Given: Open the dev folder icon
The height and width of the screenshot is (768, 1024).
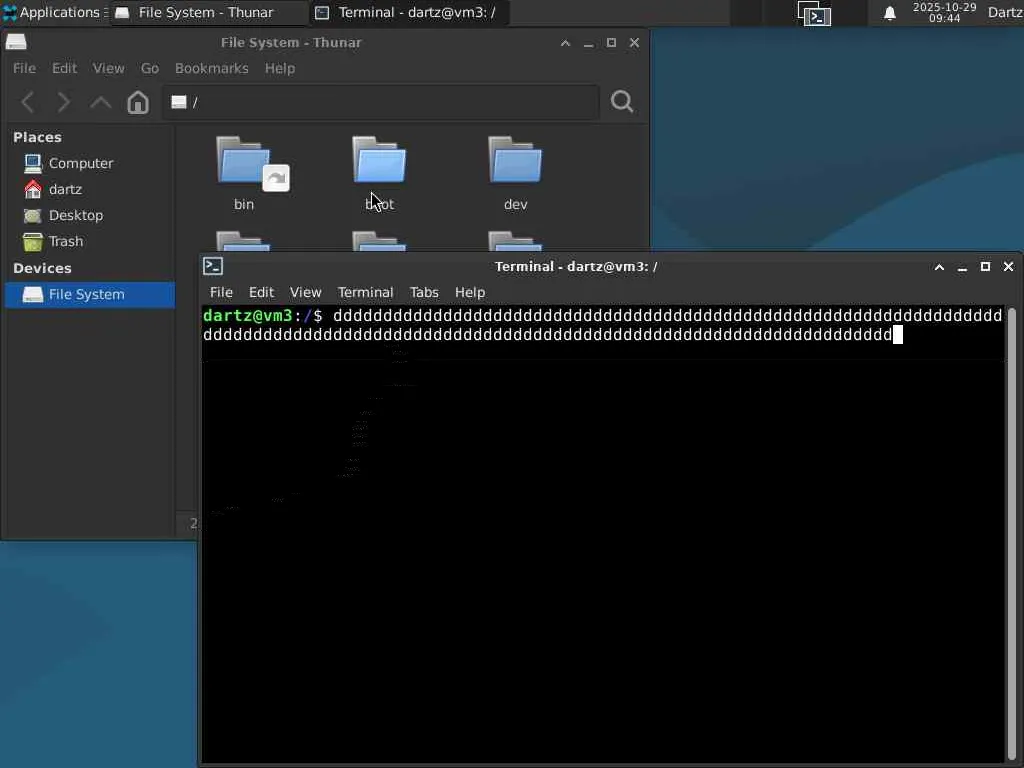Looking at the screenshot, I should 515,159.
